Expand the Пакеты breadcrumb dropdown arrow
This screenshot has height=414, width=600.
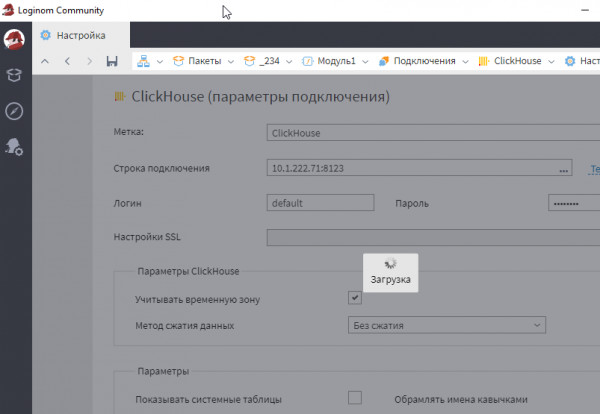point(231,62)
